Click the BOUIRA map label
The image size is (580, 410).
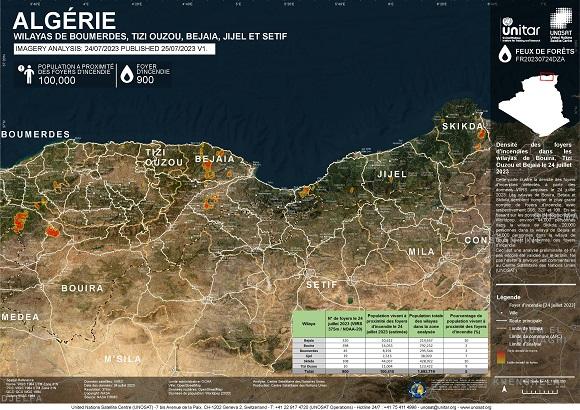click(x=82, y=288)
